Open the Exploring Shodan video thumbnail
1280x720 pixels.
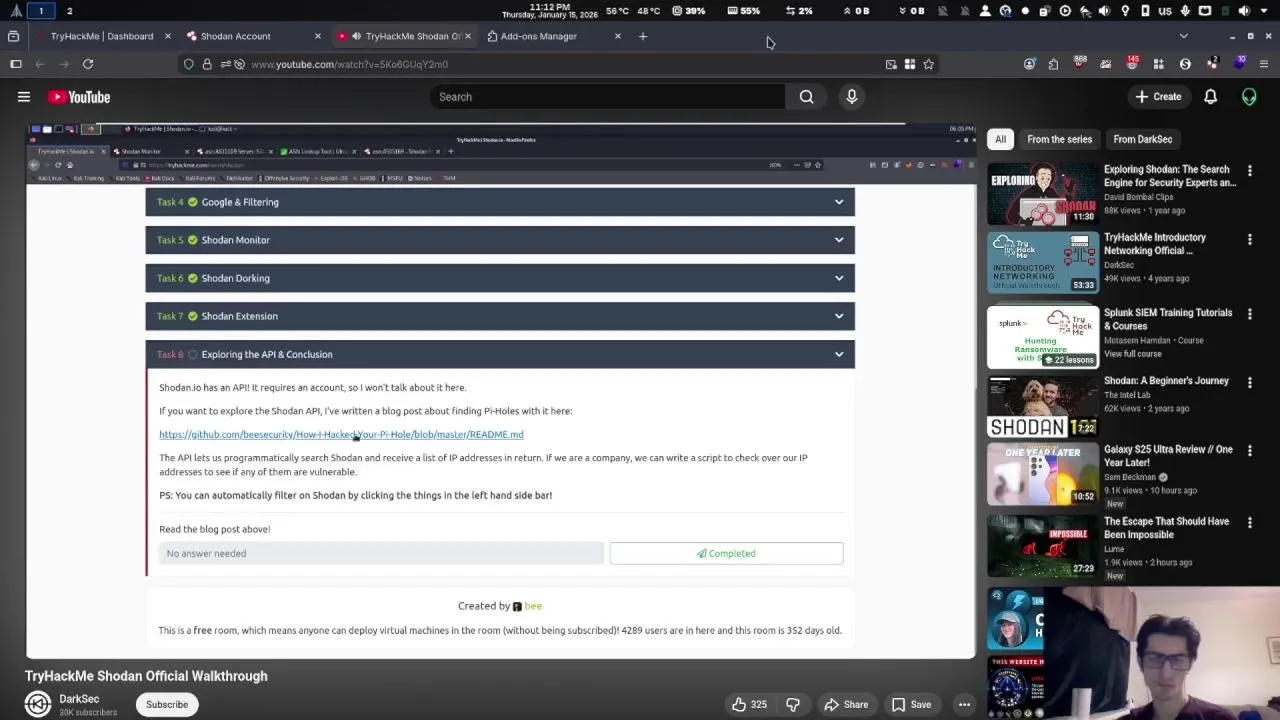tap(1042, 193)
